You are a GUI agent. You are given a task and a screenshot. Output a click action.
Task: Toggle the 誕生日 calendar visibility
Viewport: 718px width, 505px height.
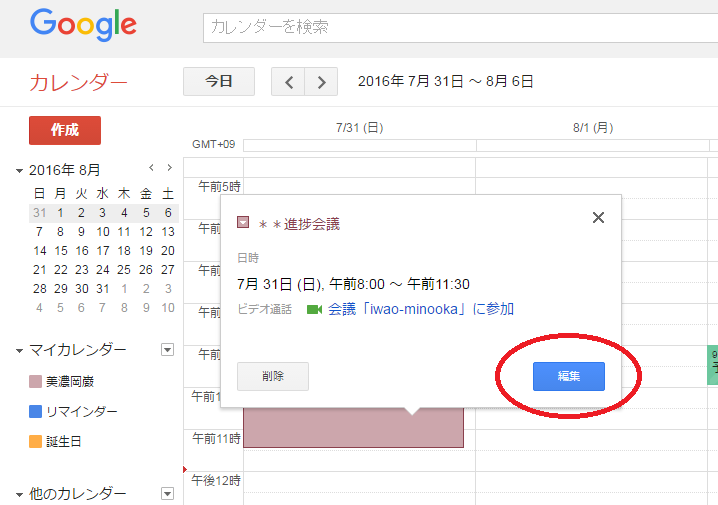37,440
